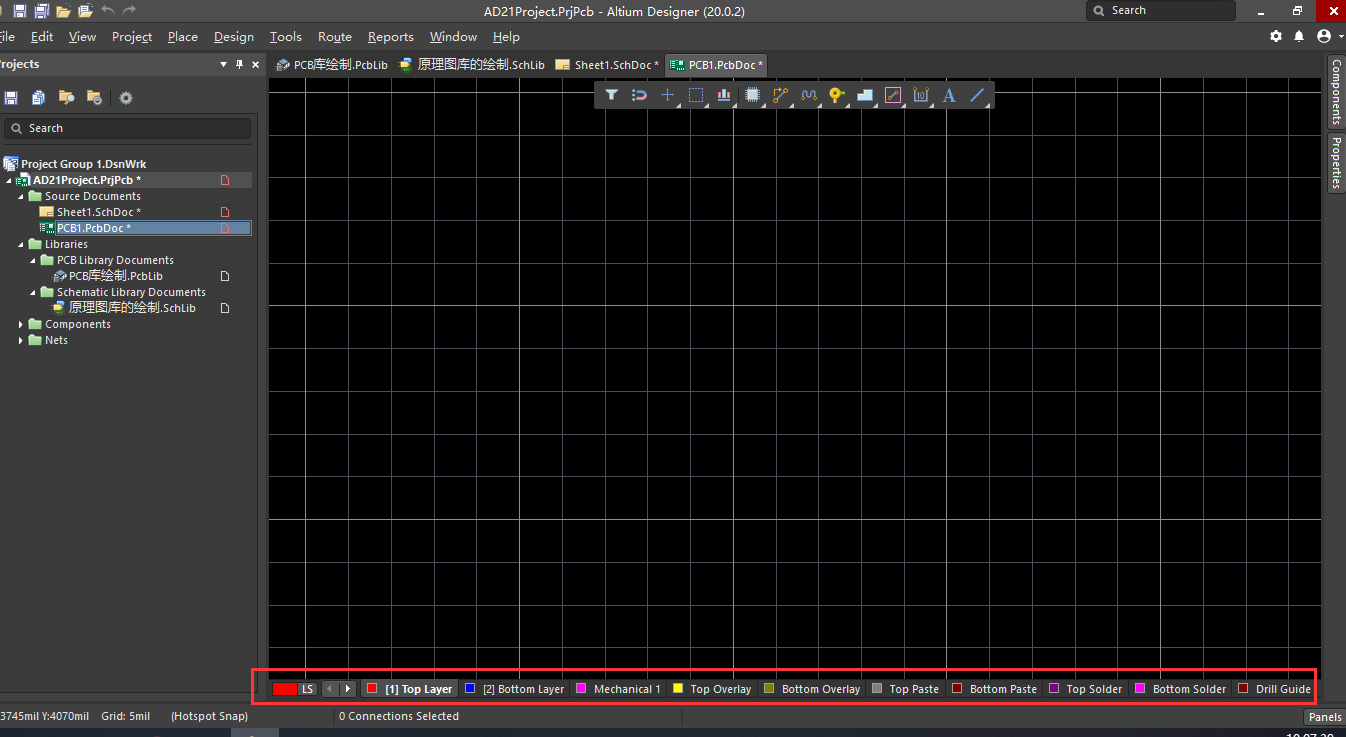The image size is (1346, 737).
Task: Collapse the Source Documents folder
Action: click(x=21, y=196)
